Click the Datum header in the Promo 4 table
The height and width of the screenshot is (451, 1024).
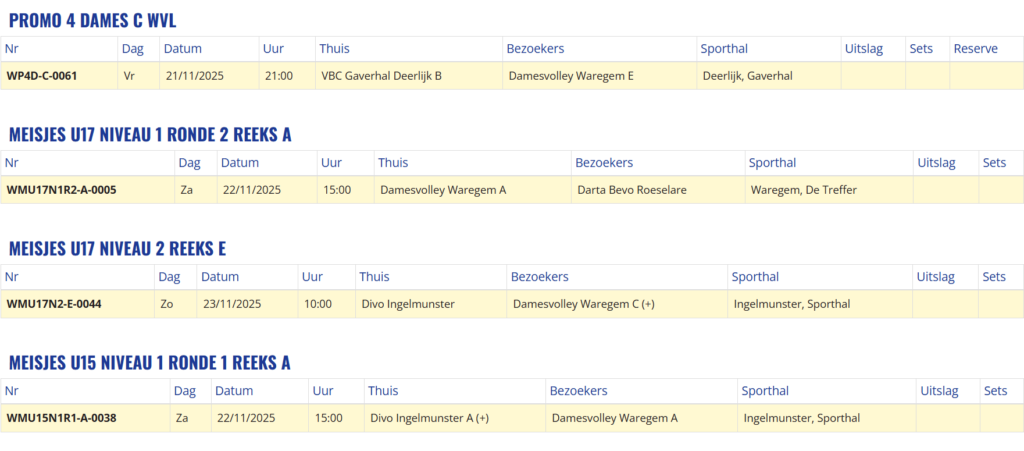(x=183, y=49)
